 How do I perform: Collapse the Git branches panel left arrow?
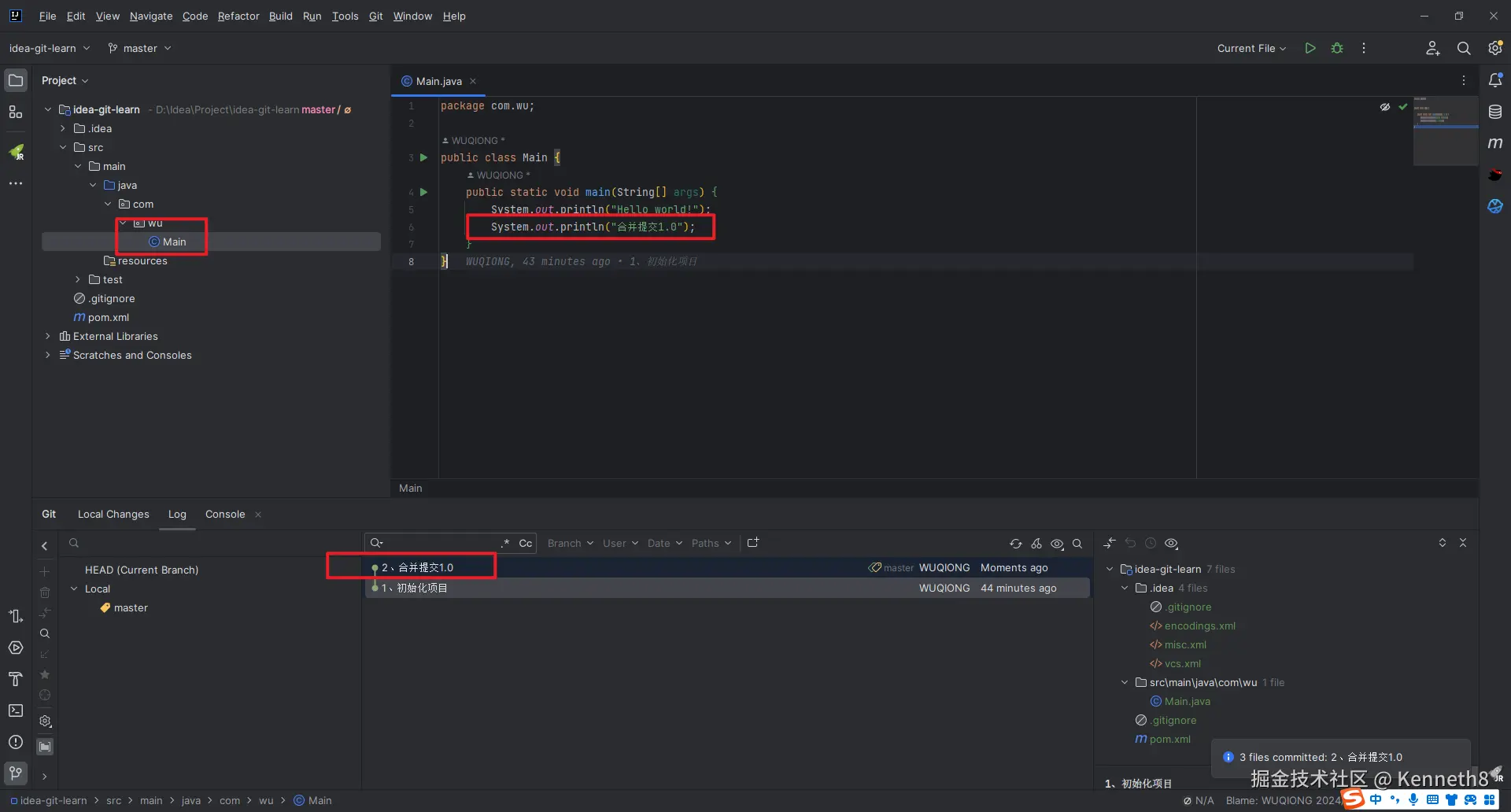tap(45, 546)
